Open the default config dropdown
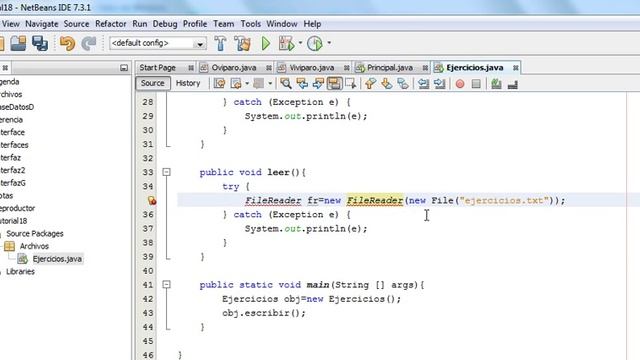Image resolution: width=640 pixels, height=360 pixels. pyautogui.click(x=200, y=43)
